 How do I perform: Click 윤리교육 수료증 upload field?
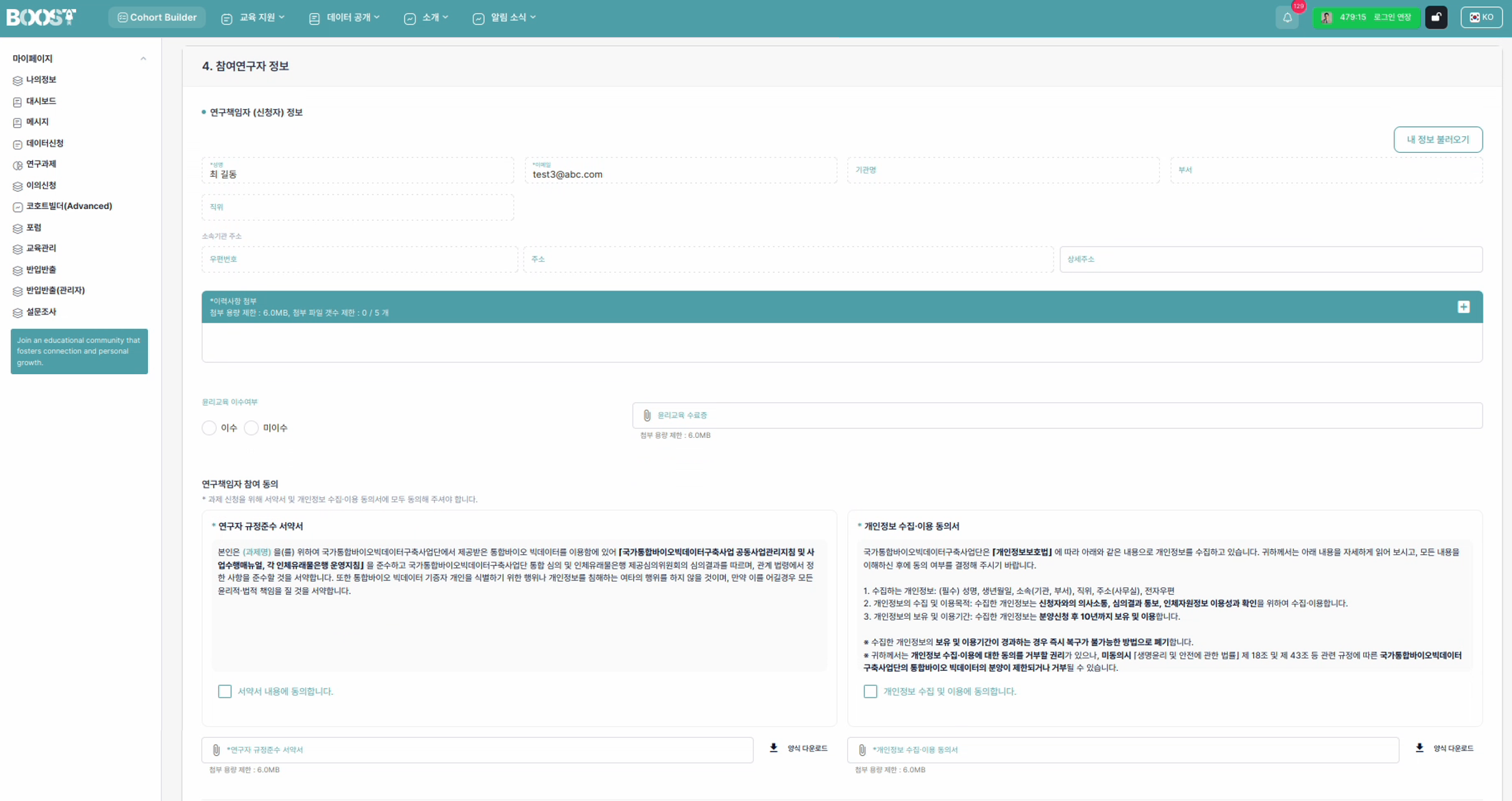point(1058,415)
